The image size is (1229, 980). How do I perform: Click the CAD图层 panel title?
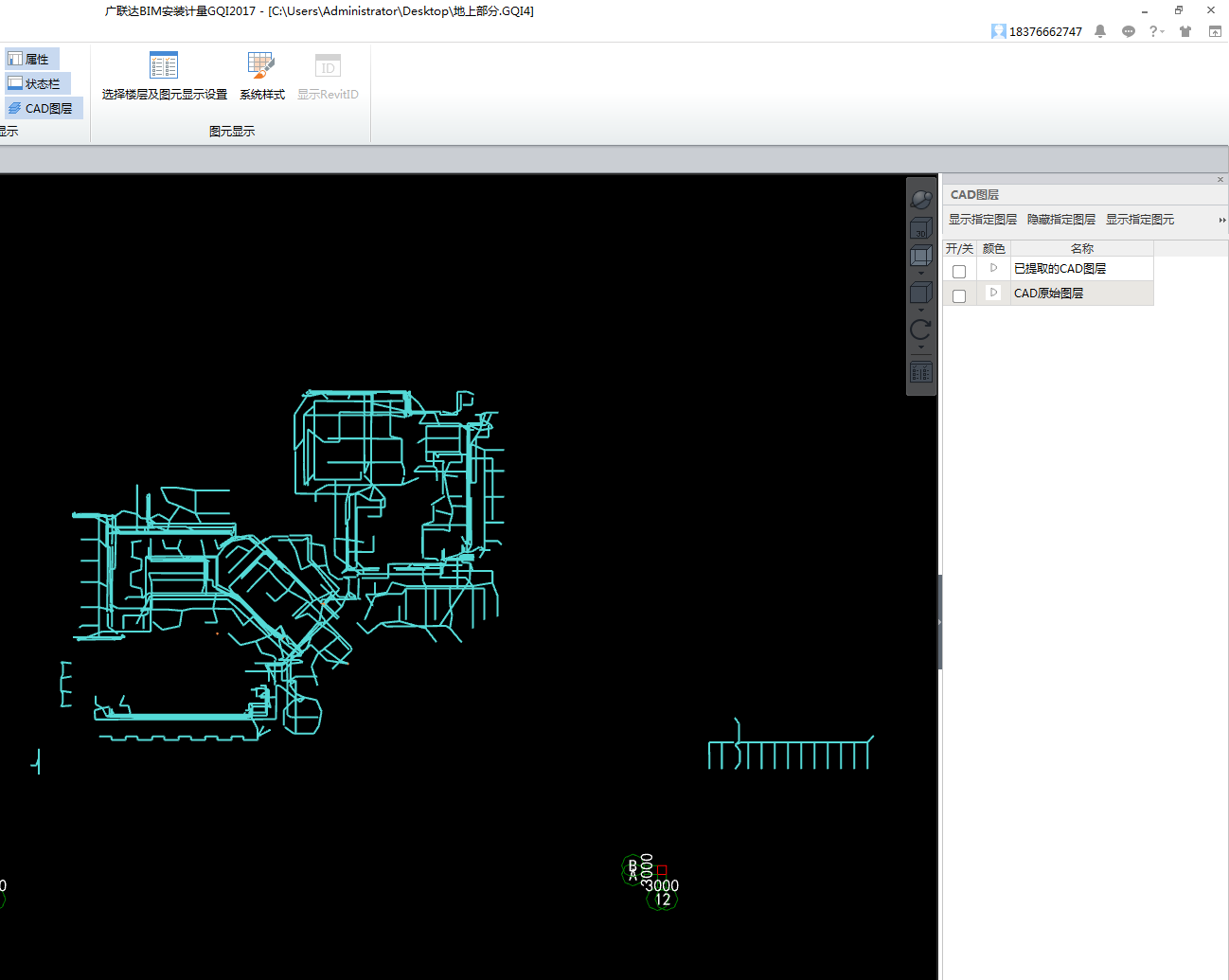click(x=974, y=195)
